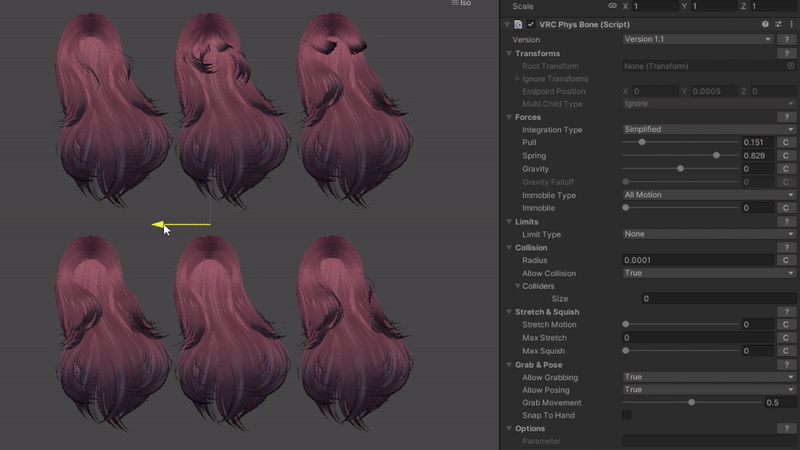This screenshot has height=450, width=800.
Task: Open the component preset settings icon
Action: tap(778, 24)
